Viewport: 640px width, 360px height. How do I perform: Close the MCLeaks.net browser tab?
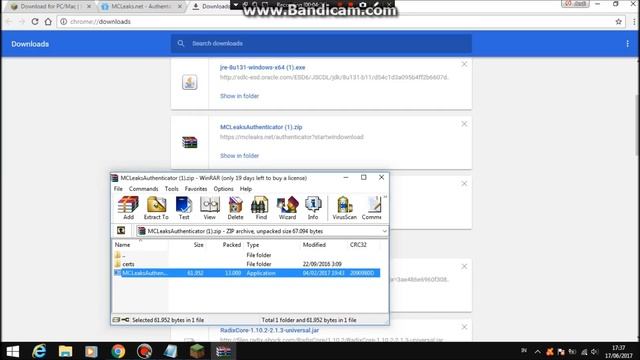point(180,7)
